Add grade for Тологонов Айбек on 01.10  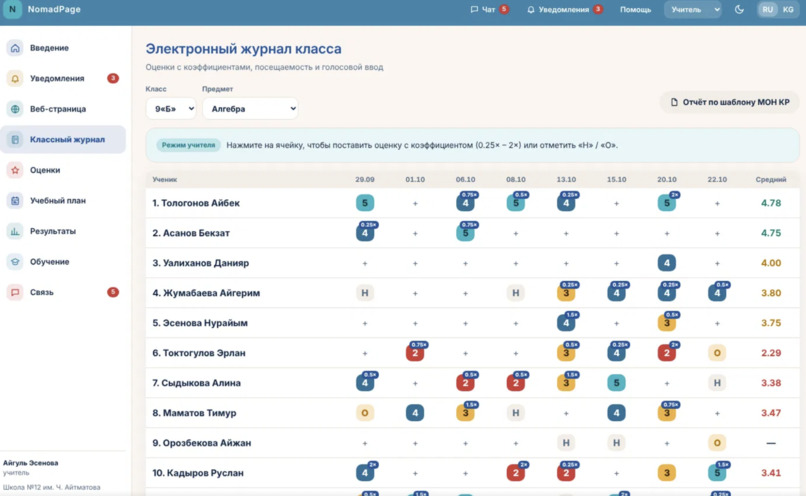coord(415,204)
